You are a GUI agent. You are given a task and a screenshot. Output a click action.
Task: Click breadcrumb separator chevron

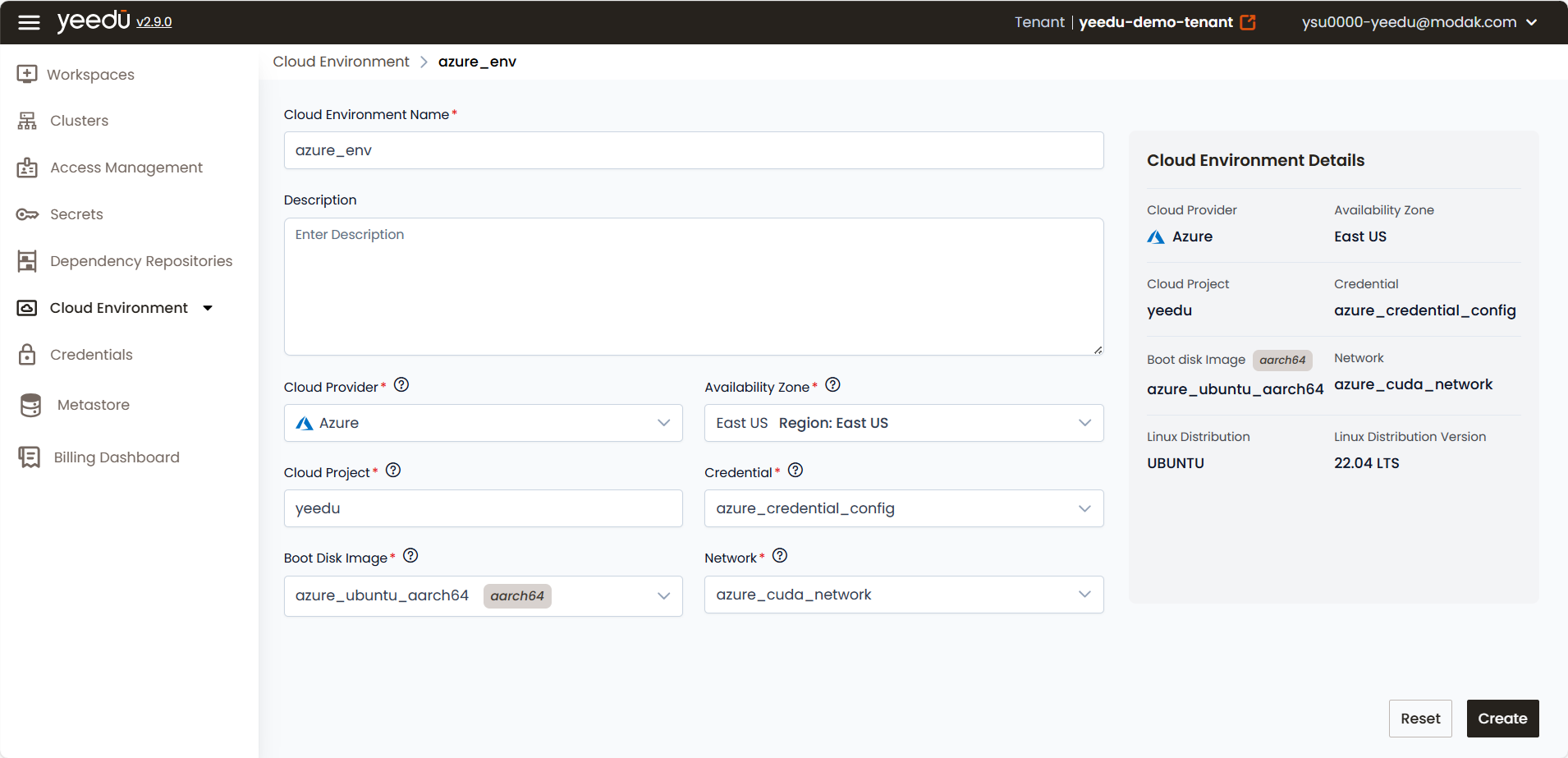(x=424, y=62)
